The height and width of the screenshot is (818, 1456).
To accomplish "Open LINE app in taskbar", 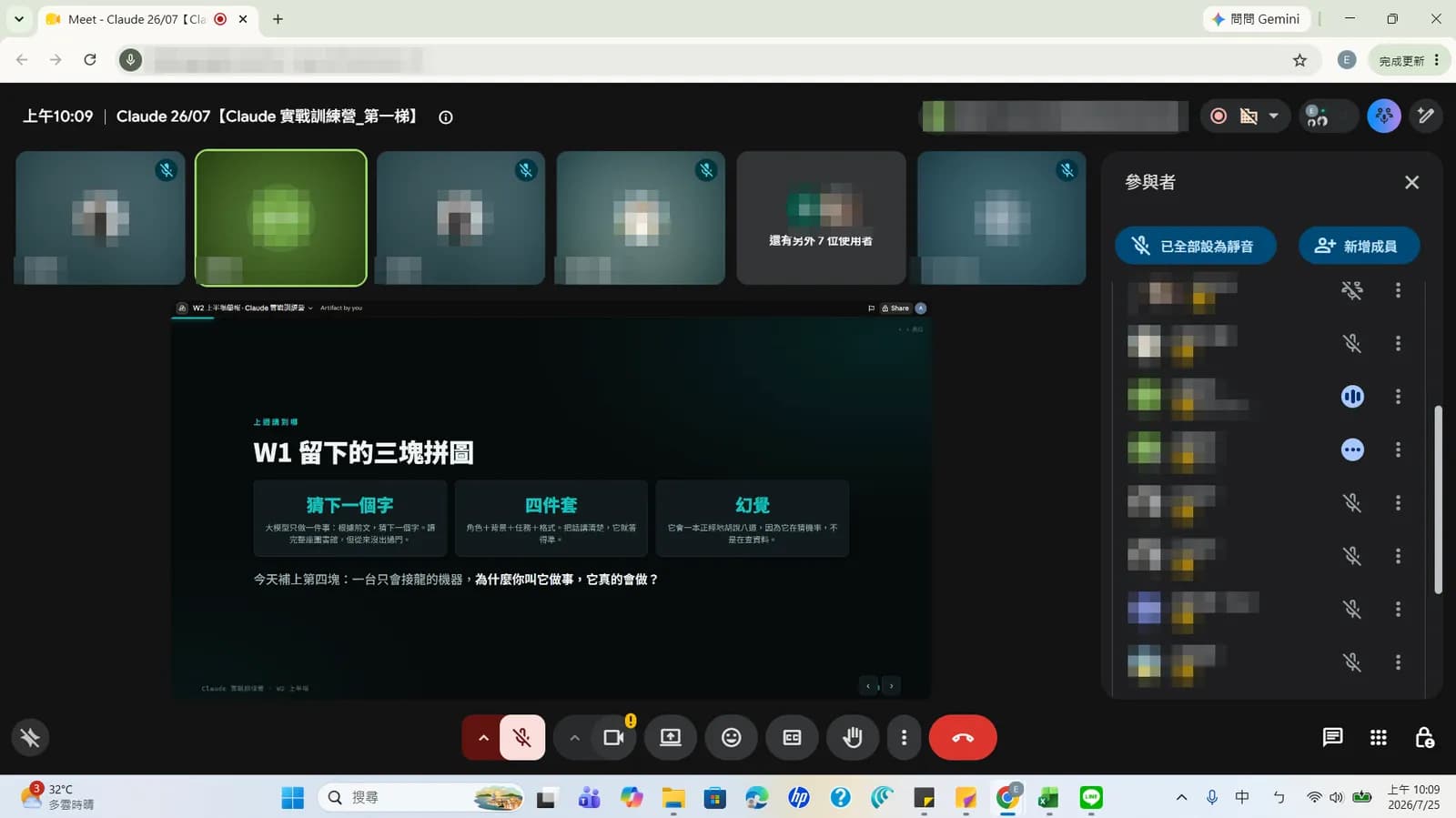I will coord(1090,798).
